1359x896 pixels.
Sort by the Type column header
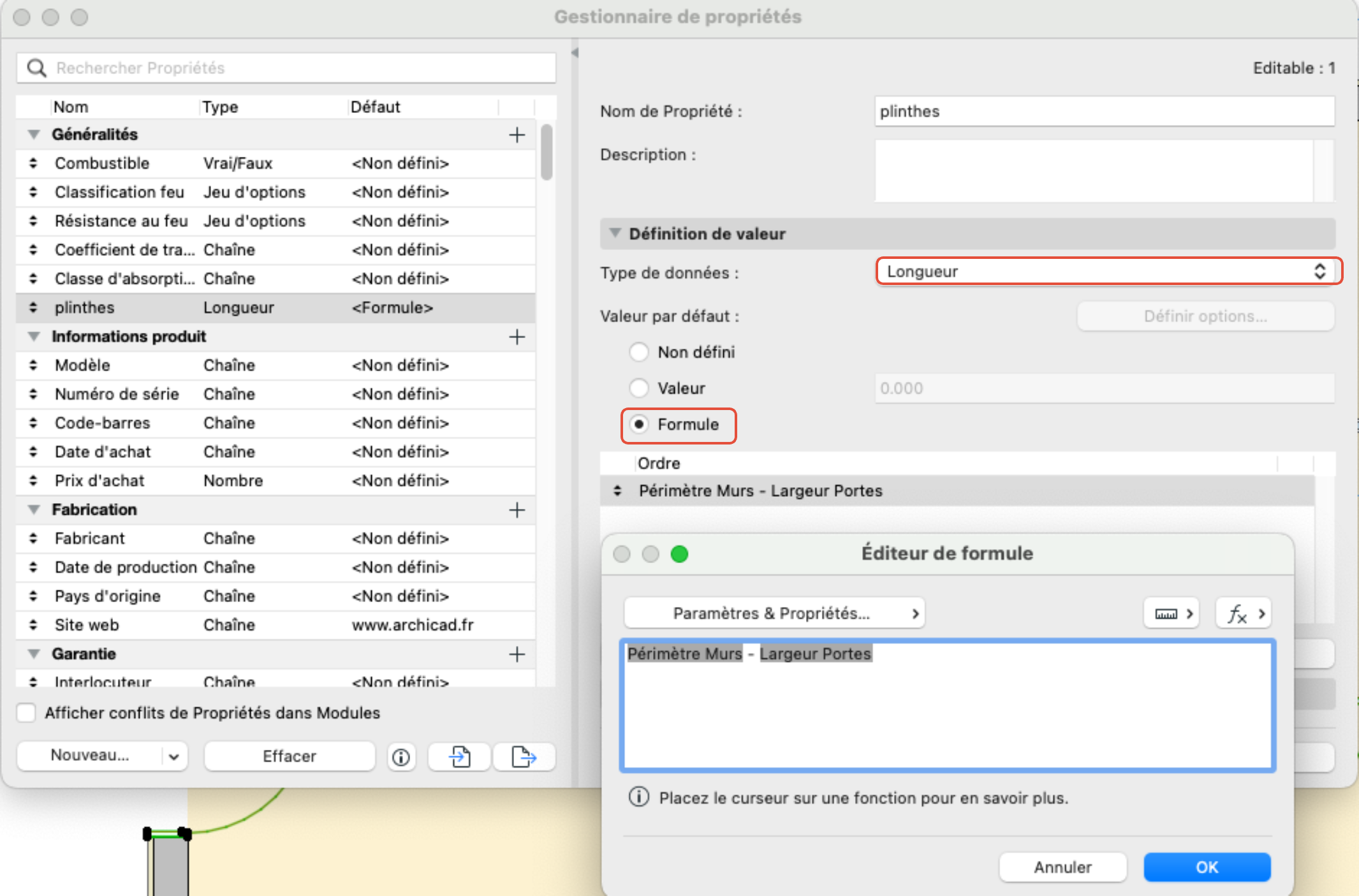coord(274,106)
